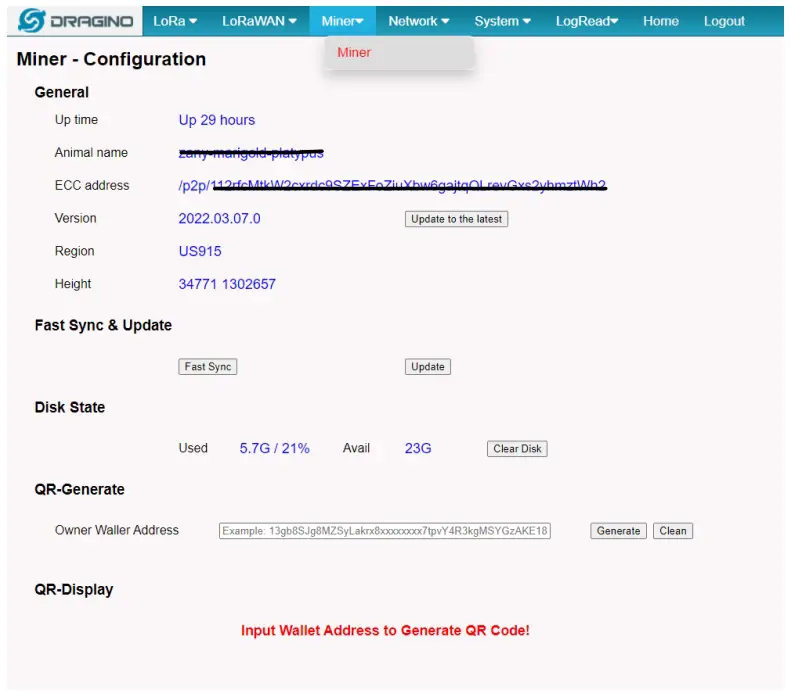Click the QR-Display heading
The image size is (790, 694).
pos(74,590)
